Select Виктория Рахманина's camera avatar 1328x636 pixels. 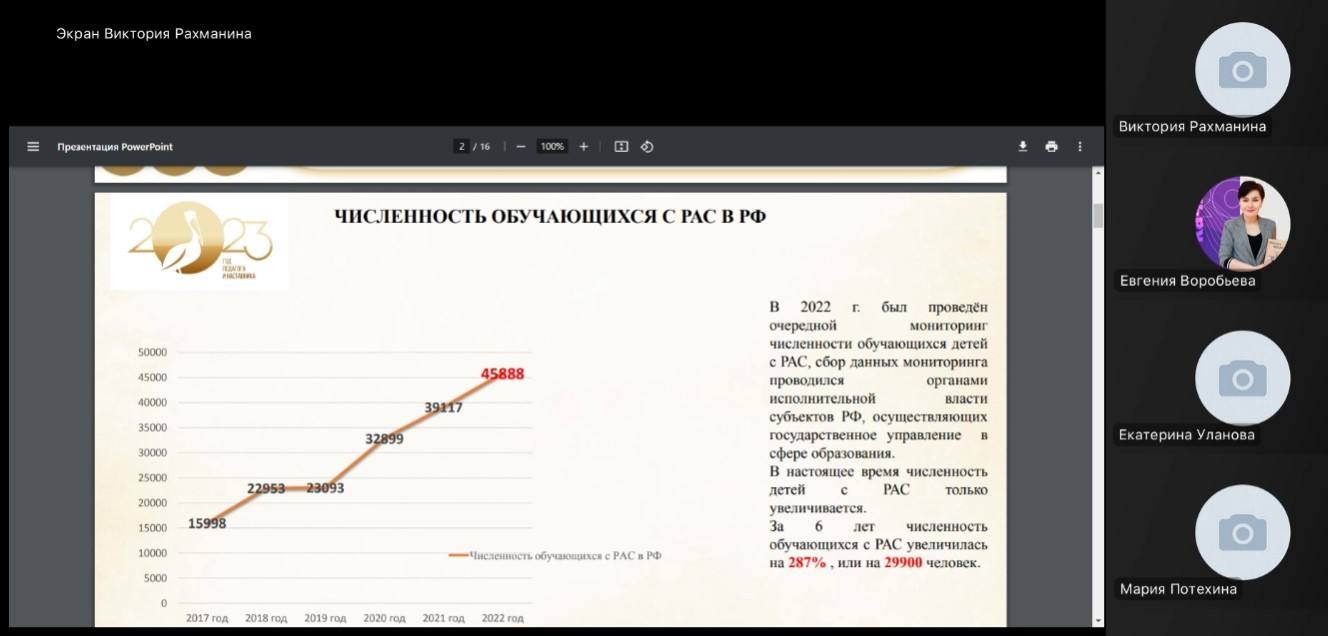pyautogui.click(x=1242, y=70)
